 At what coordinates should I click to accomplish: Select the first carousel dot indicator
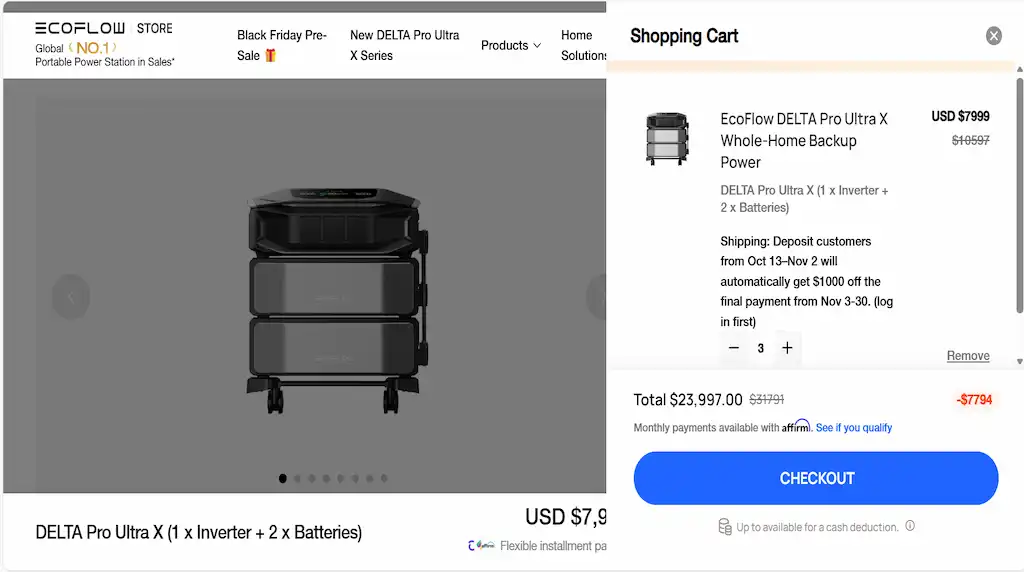[x=283, y=478]
